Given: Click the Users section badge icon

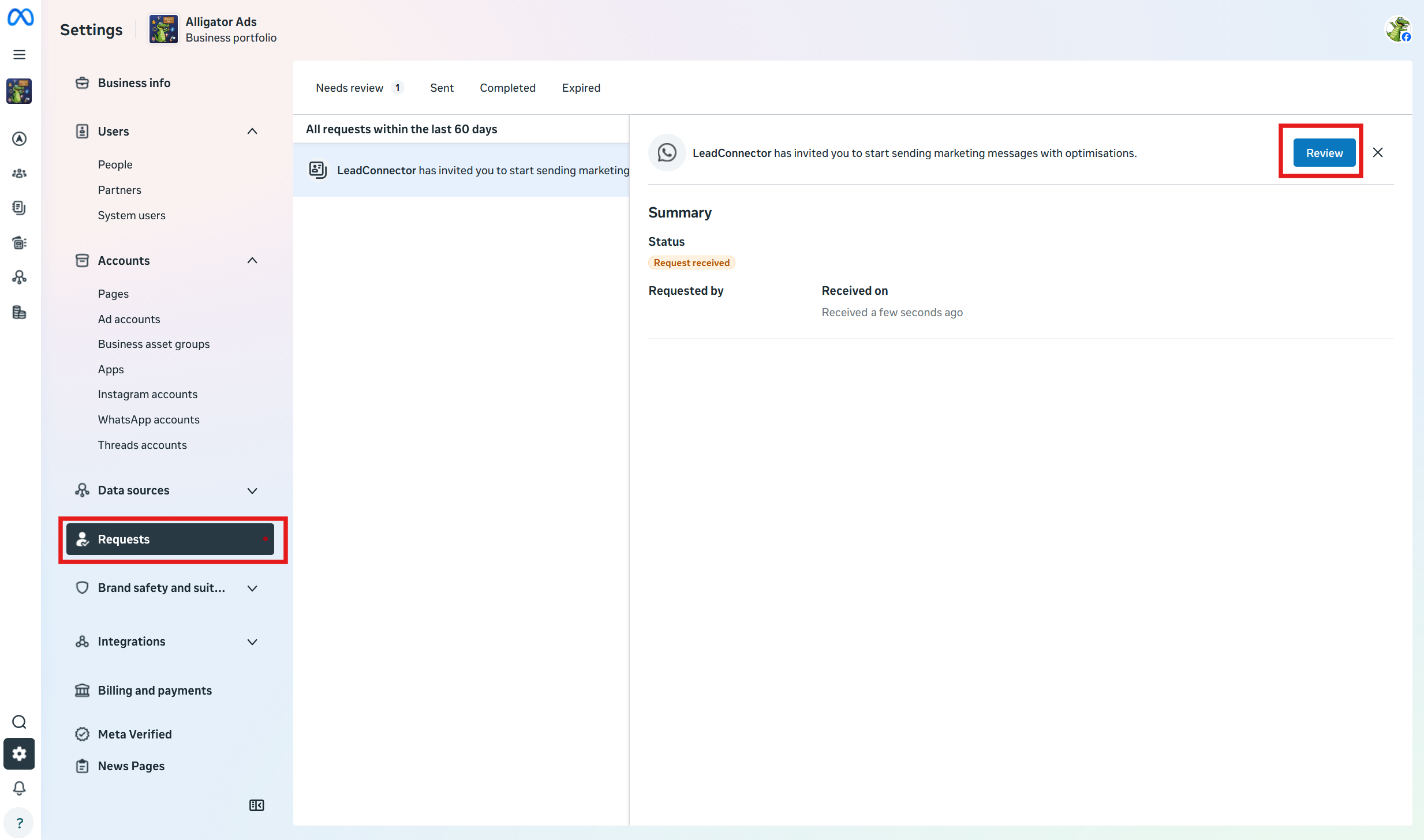Looking at the screenshot, I should click(x=83, y=132).
